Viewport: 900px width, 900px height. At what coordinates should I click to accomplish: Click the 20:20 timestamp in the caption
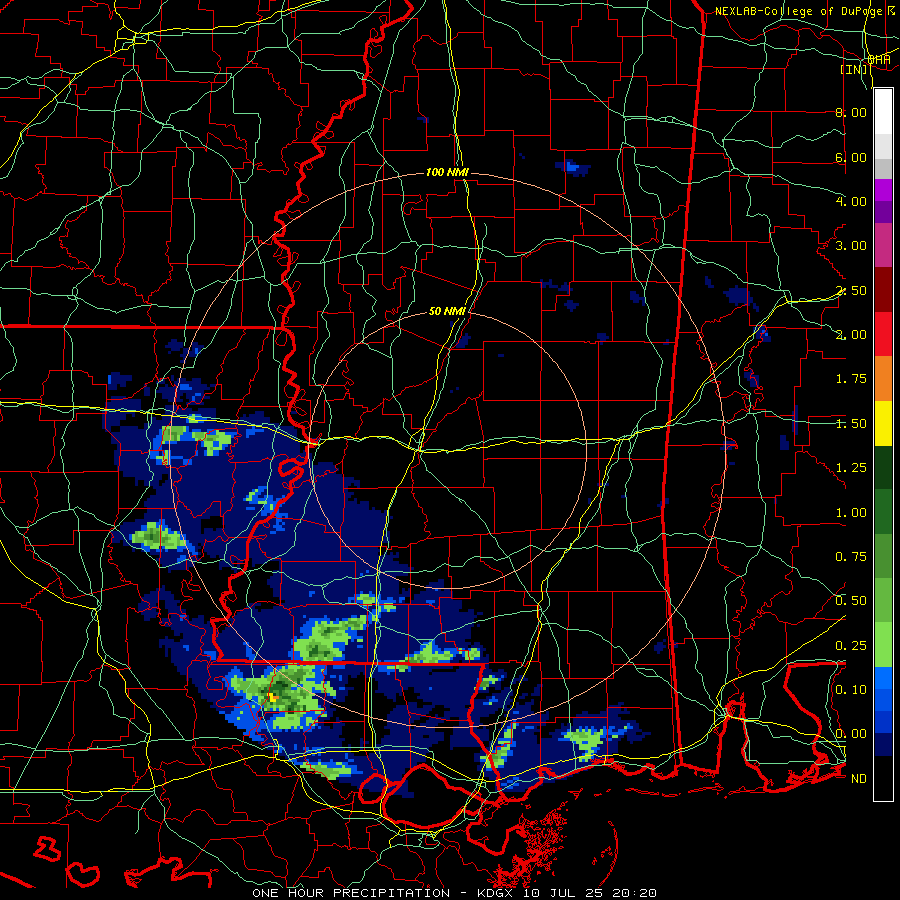tap(634, 893)
